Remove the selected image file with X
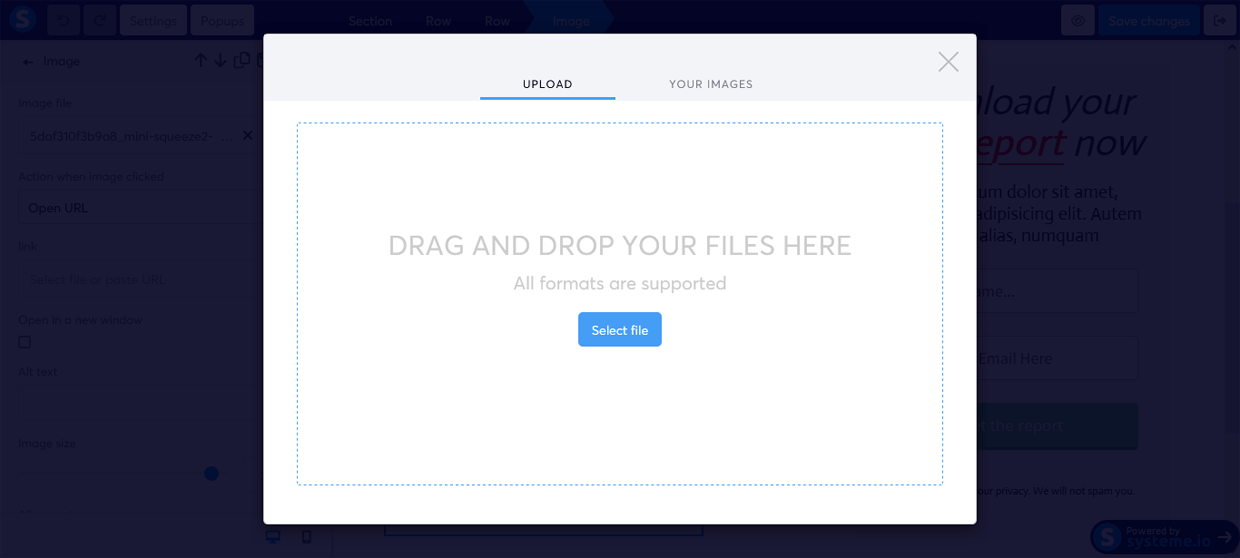Screen dimensions: 1240x558 pyautogui.click(x=248, y=135)
